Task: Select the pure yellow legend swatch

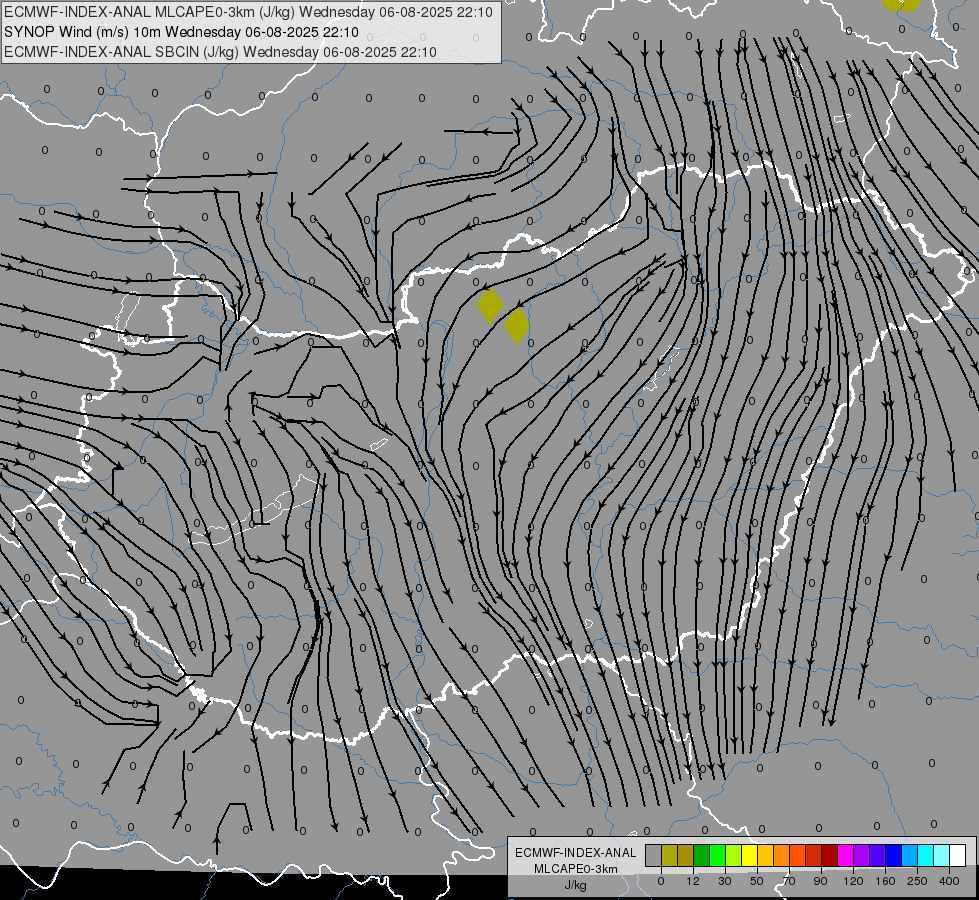Action: pos(750,855)
